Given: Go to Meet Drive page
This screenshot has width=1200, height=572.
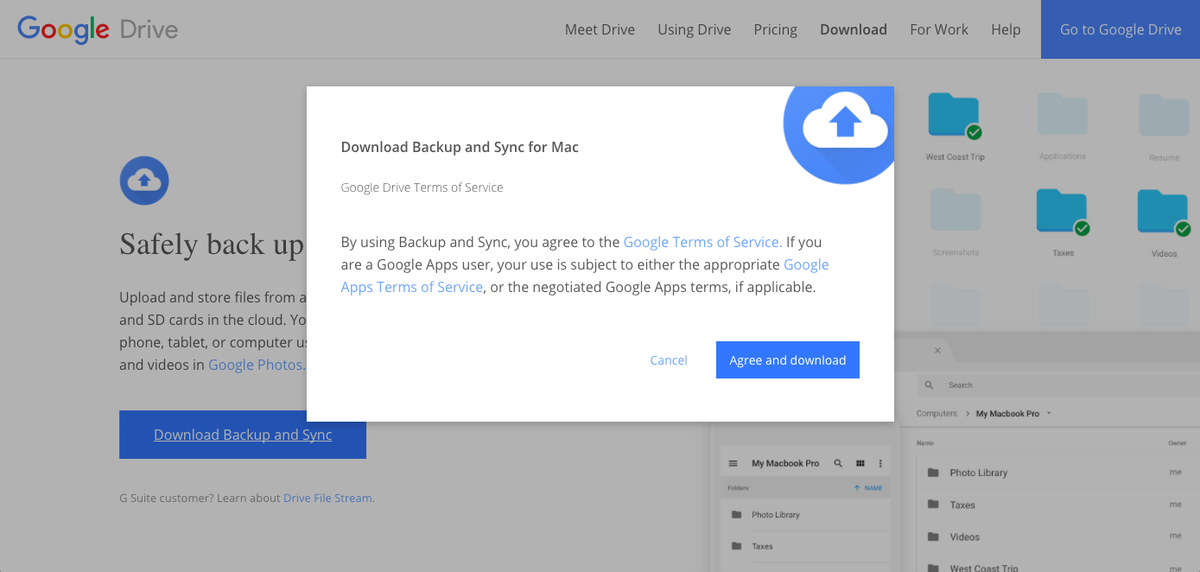Looking at the screenshot, I should (599, 29).
